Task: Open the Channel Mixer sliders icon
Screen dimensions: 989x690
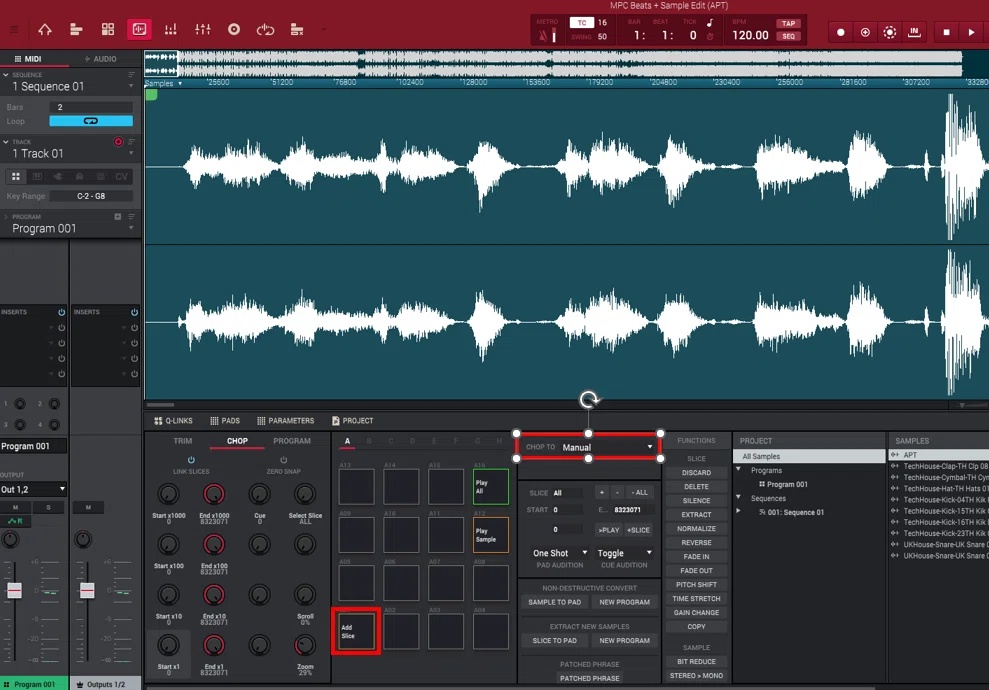Action: pyautogui.click(x=202, y=30)
